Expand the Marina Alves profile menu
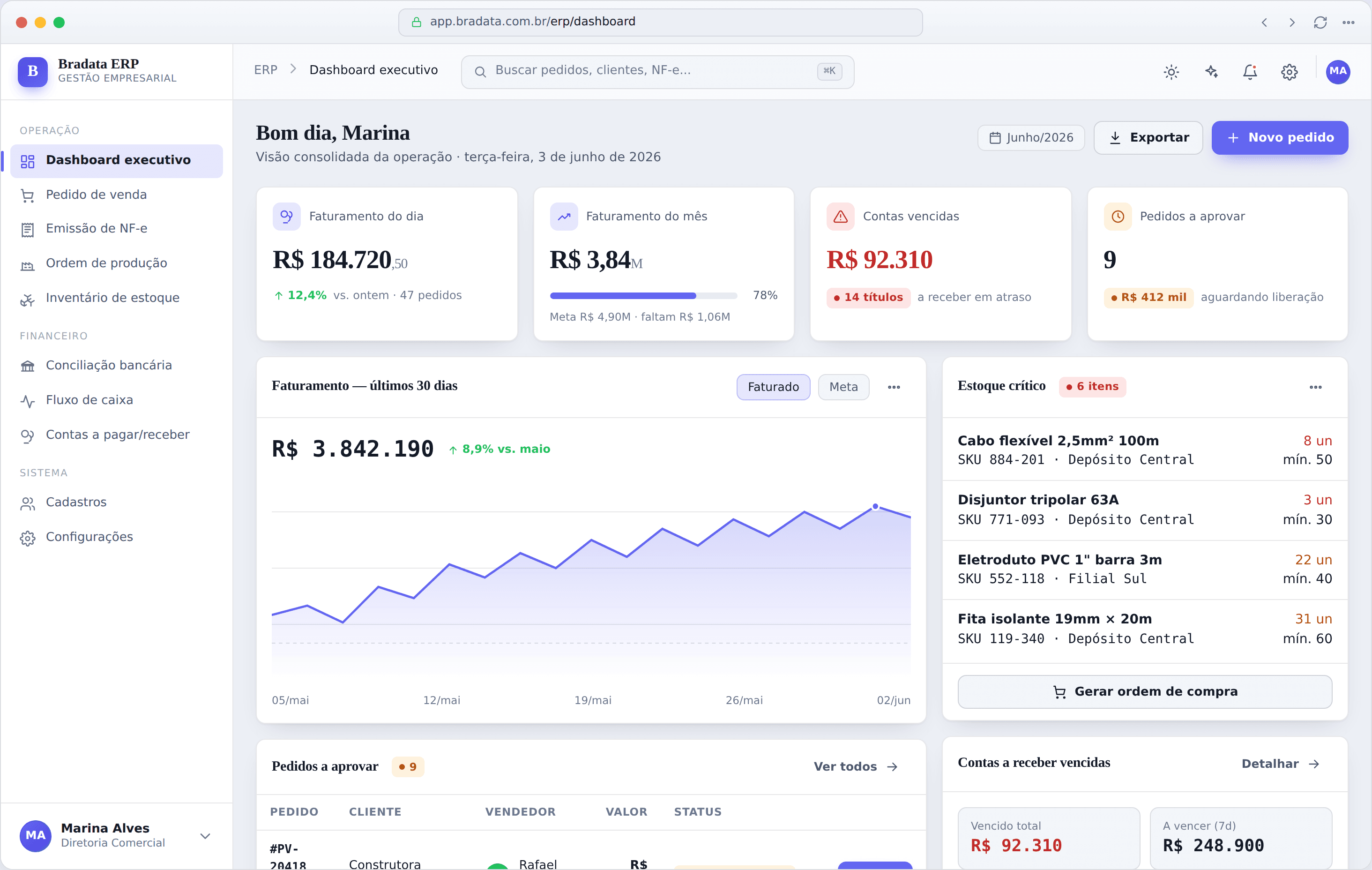Viewport: 1372px width, 870px height. pos(205,836)
